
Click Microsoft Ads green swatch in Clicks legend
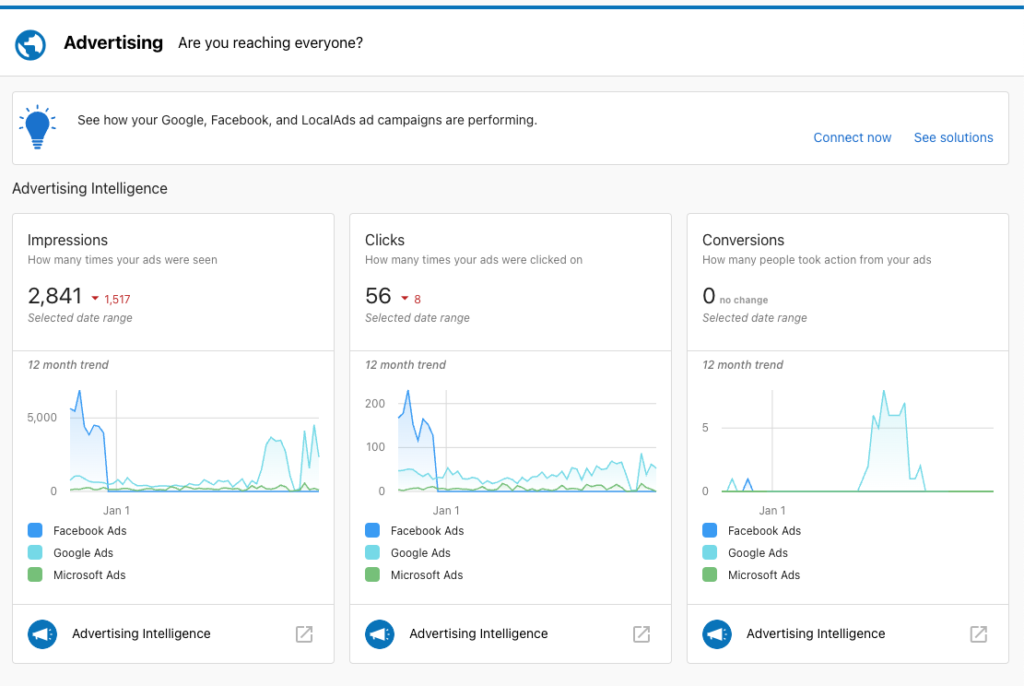[x=373, y=575]
